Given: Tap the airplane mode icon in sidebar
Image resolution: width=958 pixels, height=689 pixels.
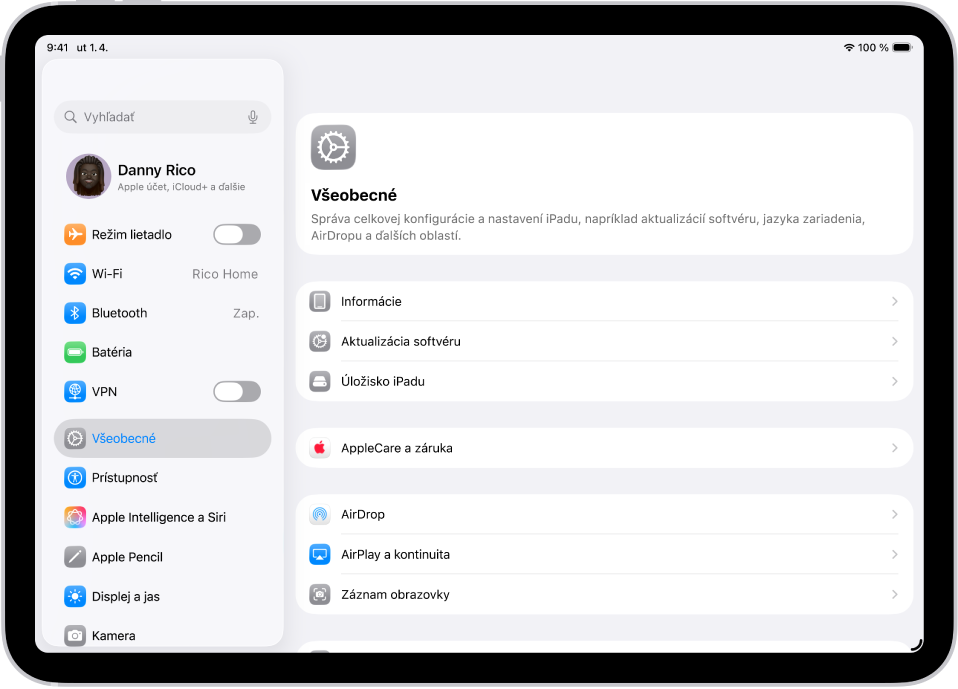Looking at the screenshot, I should coord(75,235).
